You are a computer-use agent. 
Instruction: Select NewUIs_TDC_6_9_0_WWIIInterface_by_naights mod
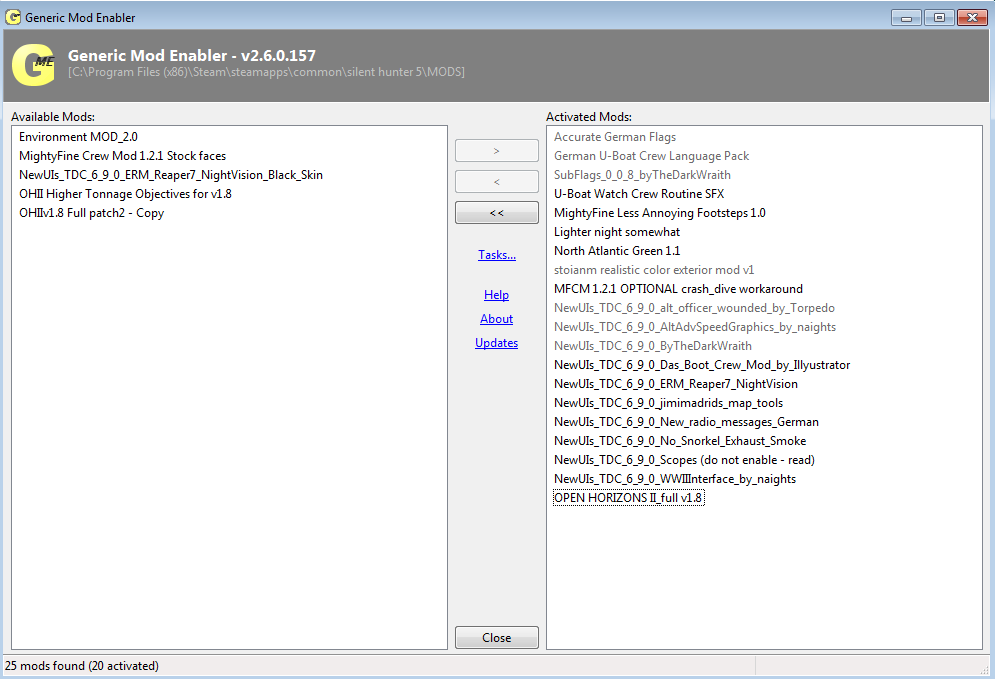(675, 480)
